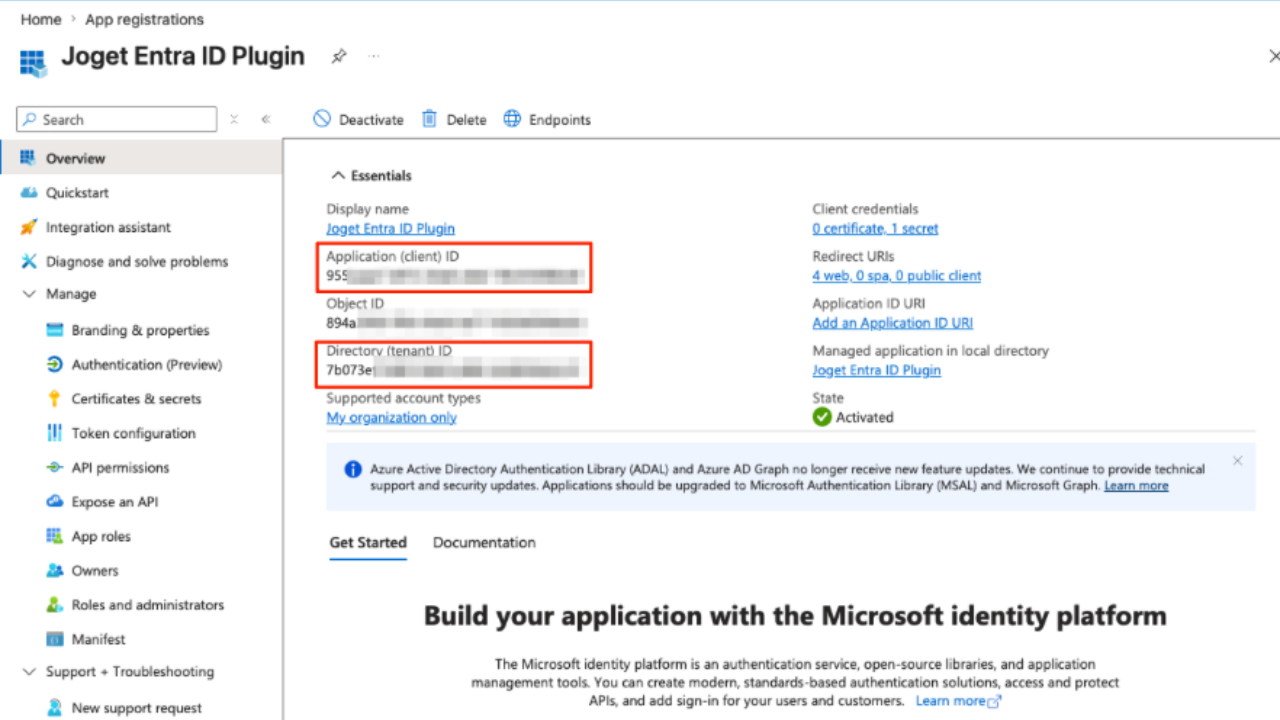Viewport: 1280px width, 720px height.
Task: Open Roles and administrators
Action: [148, 605]
